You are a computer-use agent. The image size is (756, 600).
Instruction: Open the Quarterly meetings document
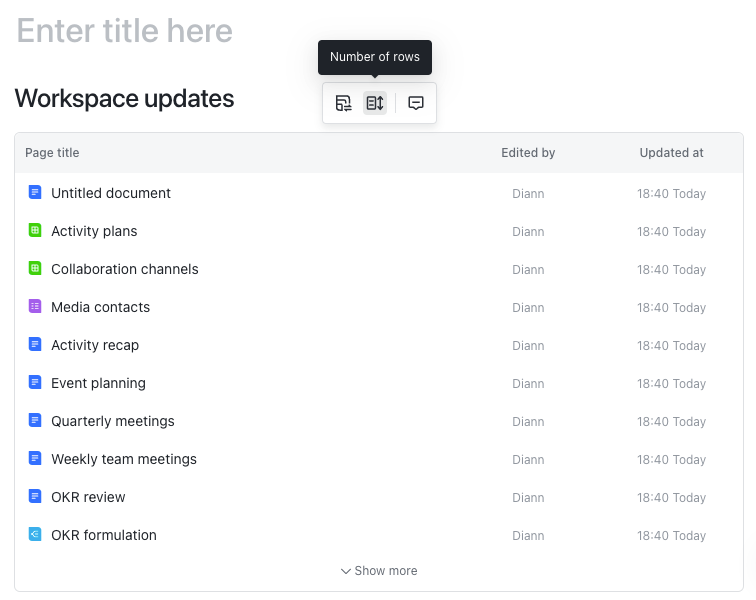pyautogui.click(x=113, y=421)
